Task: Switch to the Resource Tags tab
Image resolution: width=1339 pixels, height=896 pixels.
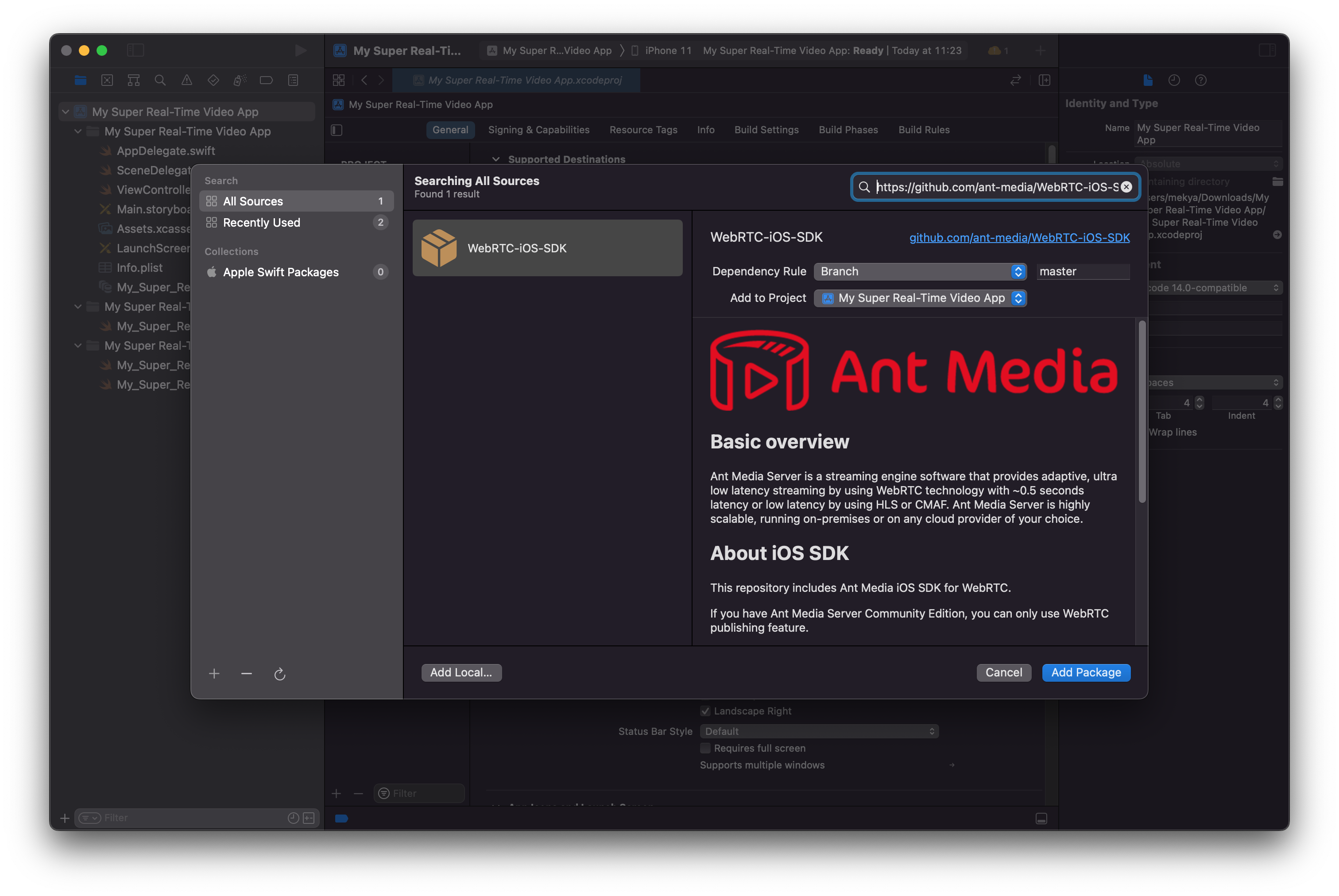Action: [643, 130]
